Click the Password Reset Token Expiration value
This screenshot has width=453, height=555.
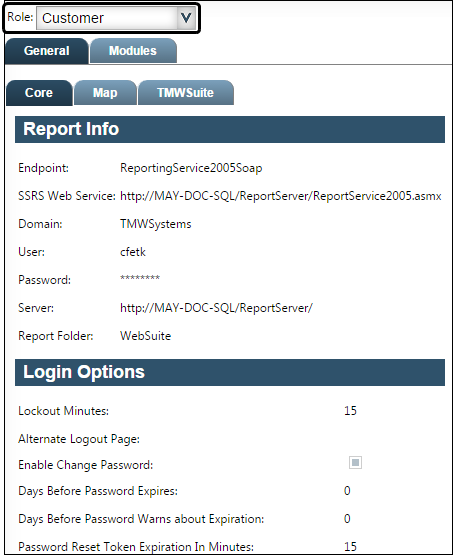(x=350, y=547)
